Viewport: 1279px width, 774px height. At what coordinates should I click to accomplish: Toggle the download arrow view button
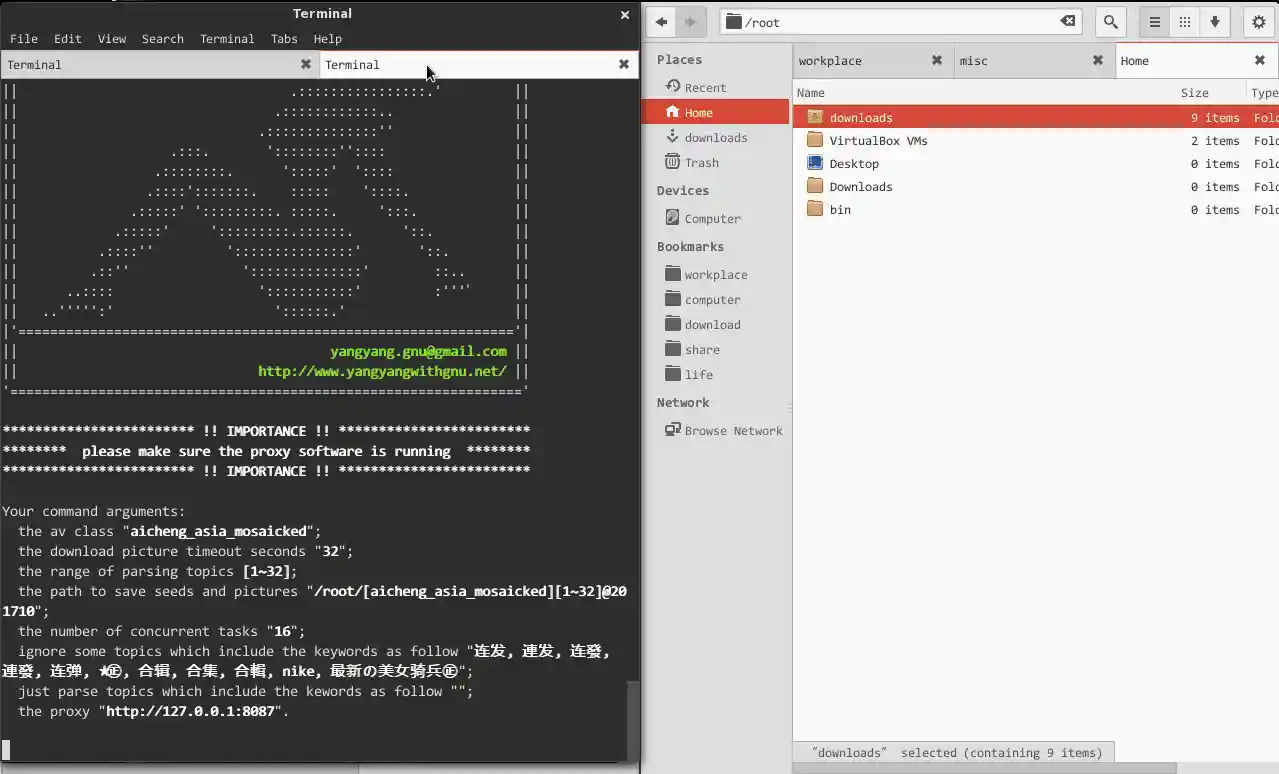[x=1214, y=21]
